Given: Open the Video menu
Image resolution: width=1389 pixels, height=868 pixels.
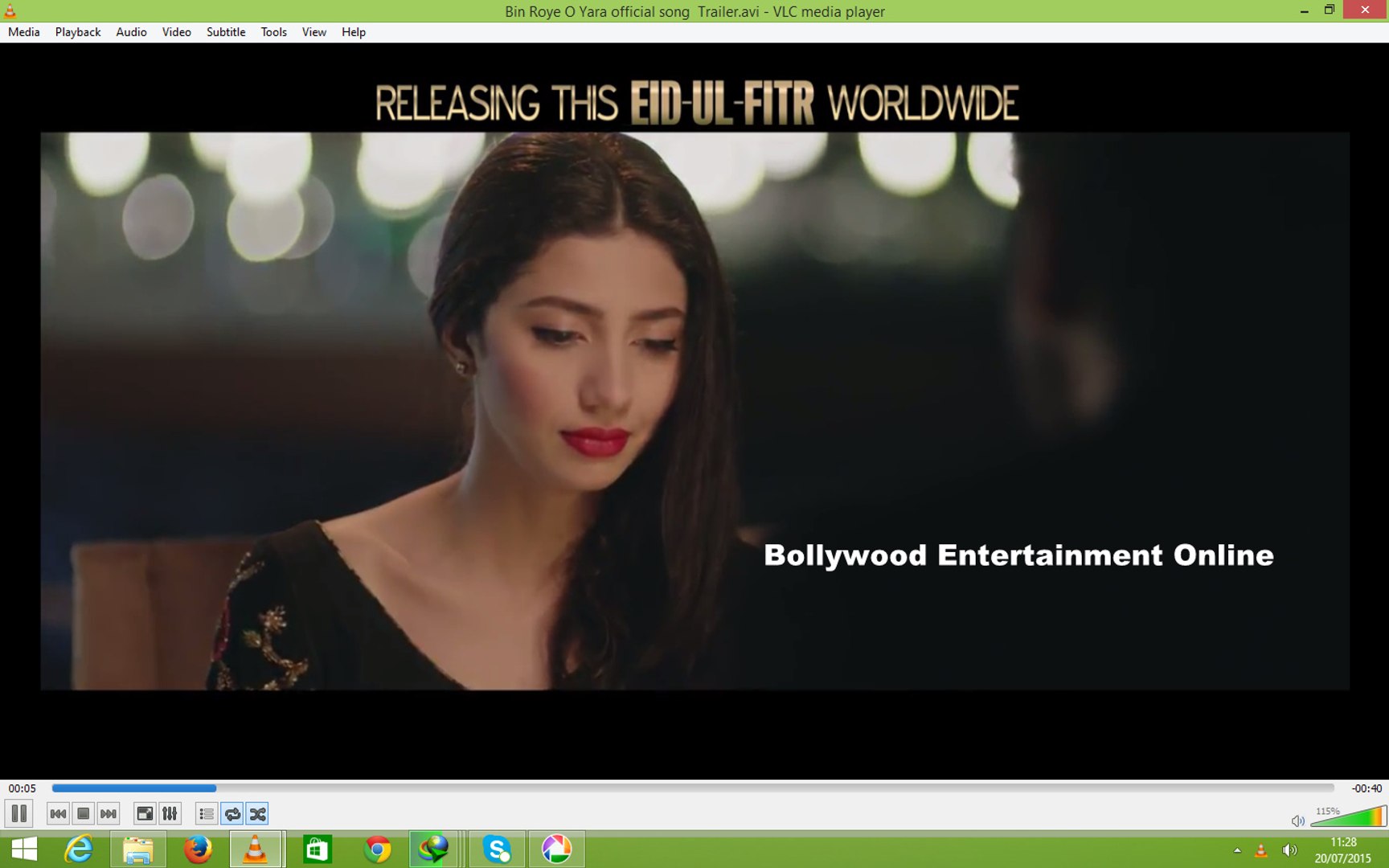Looking at the screenshot, I should pyautogui.click(x=177, y=32).
